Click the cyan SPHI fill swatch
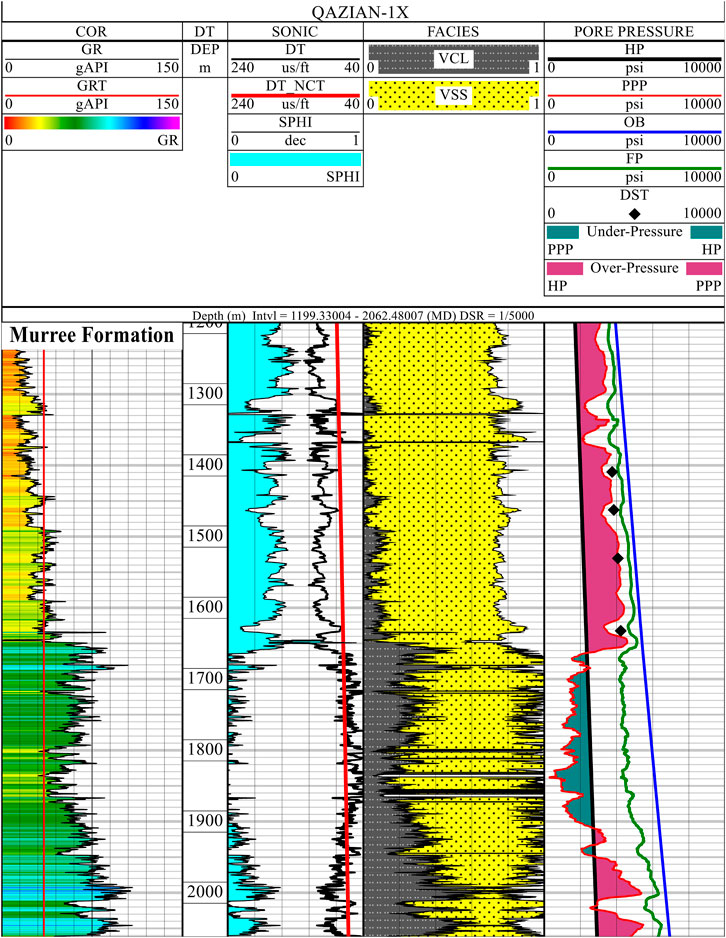 tap(295, 159)
